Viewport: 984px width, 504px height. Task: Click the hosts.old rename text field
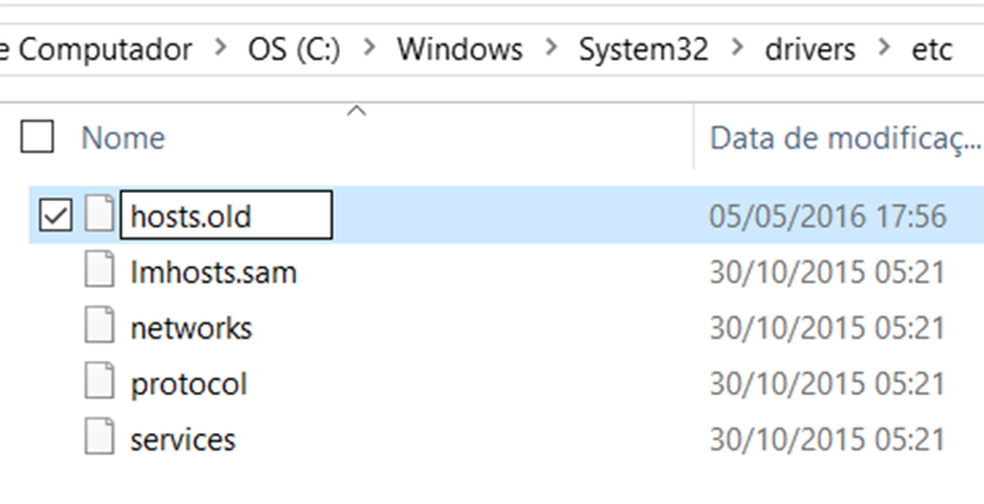click(x=226, y=216)
